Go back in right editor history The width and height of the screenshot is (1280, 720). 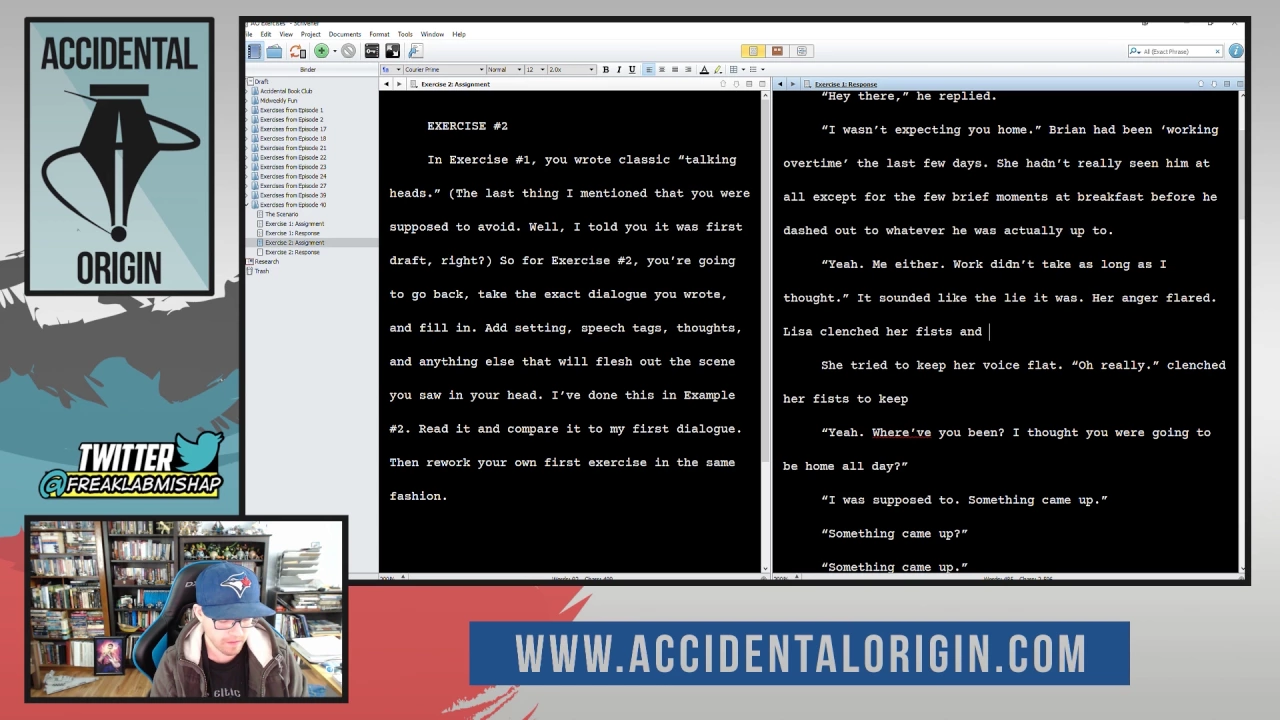780,84
